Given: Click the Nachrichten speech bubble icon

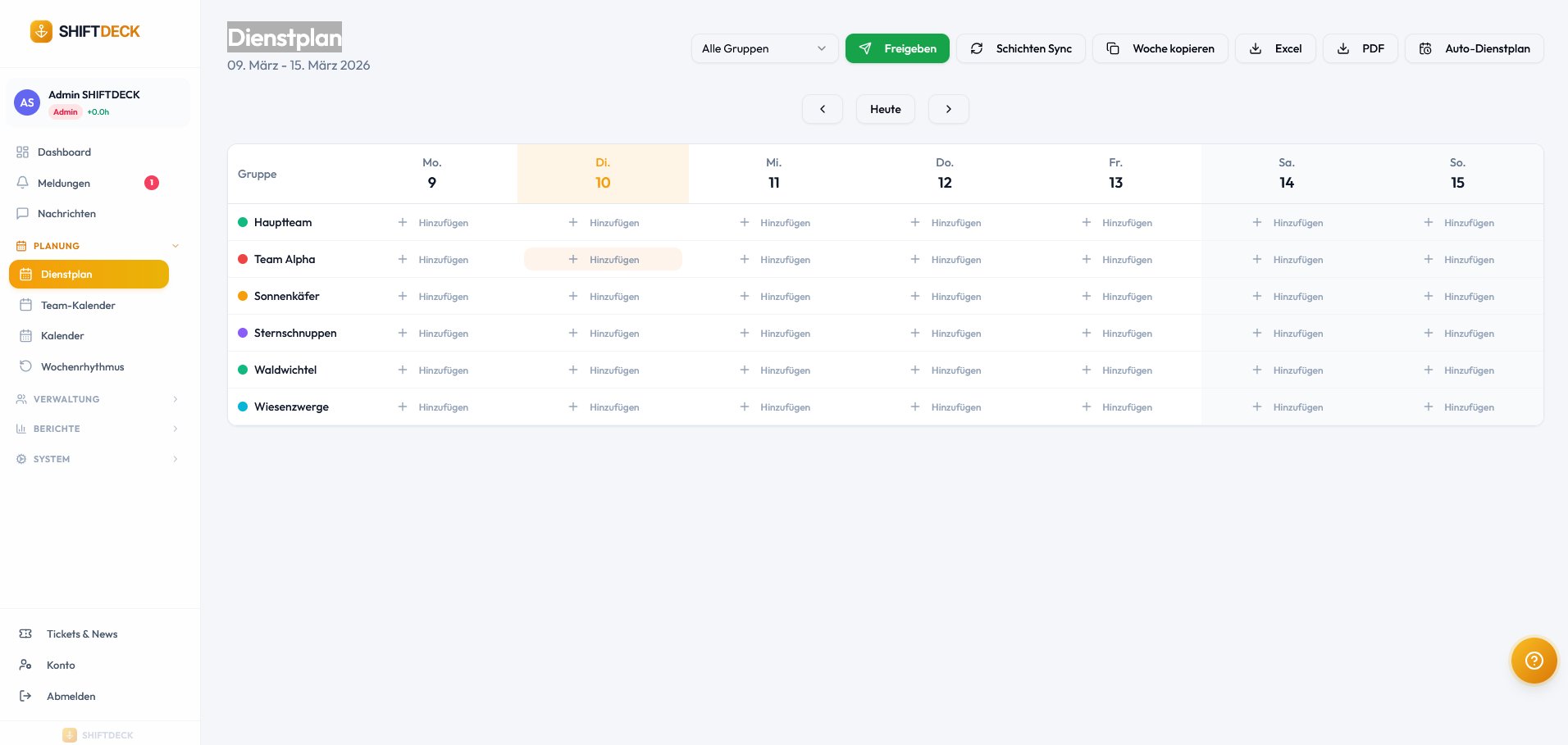Looking at the screenshot, I should pyautogui.click(x=23, y=214).
